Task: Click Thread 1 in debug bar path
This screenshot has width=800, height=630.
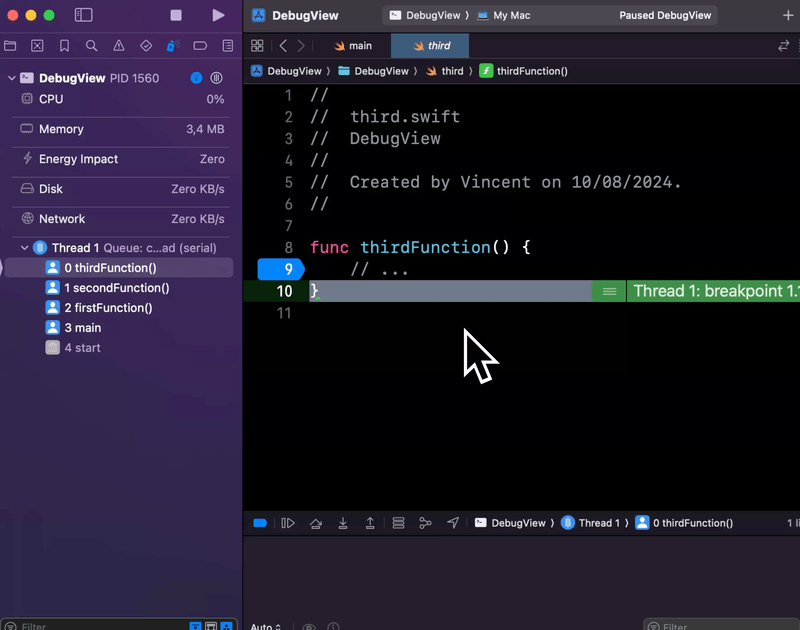Action: coord(590,523)
